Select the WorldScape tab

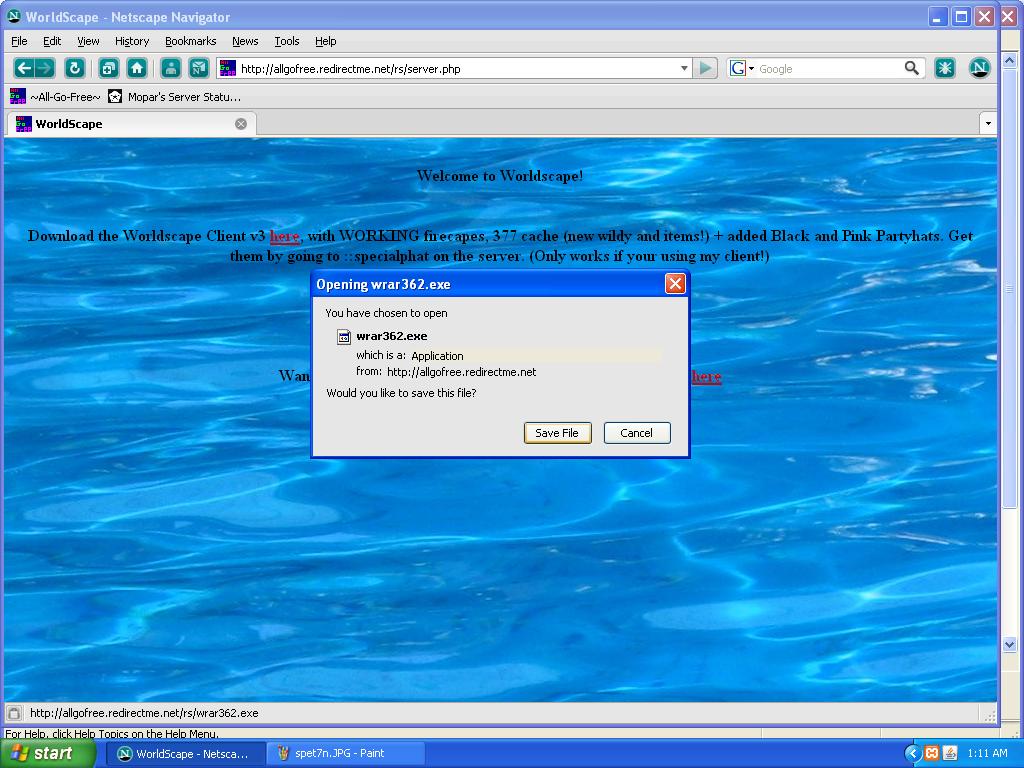[x=131, y=124]
